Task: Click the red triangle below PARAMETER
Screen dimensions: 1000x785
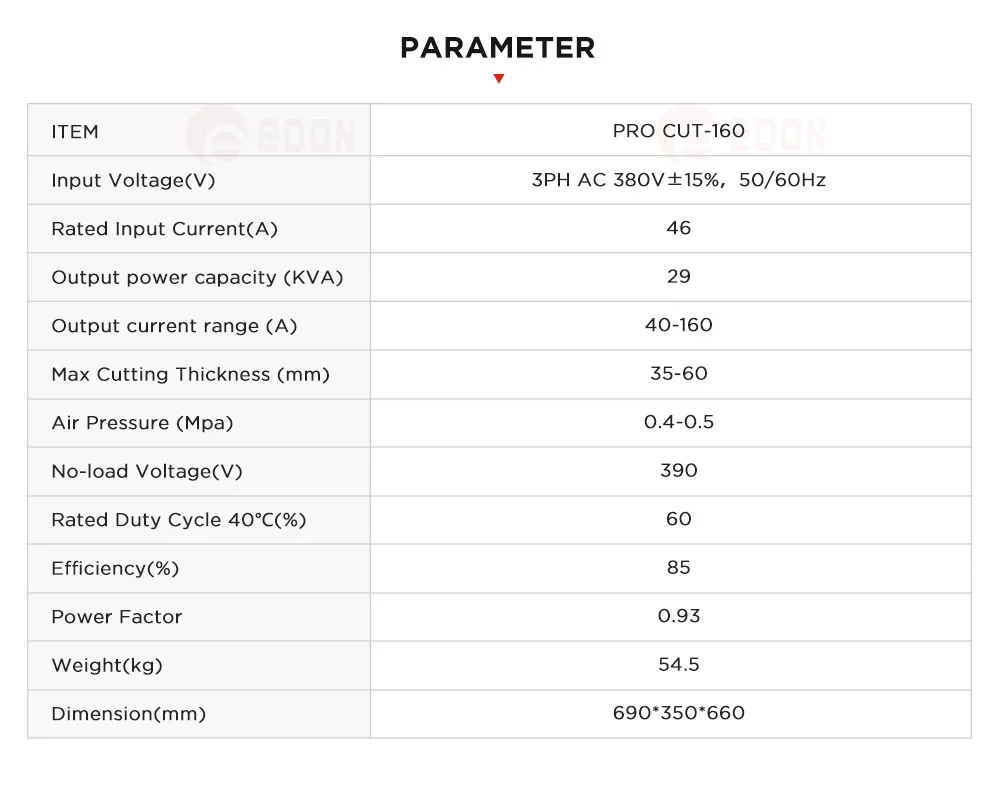Action: click(x=499, y=78)
